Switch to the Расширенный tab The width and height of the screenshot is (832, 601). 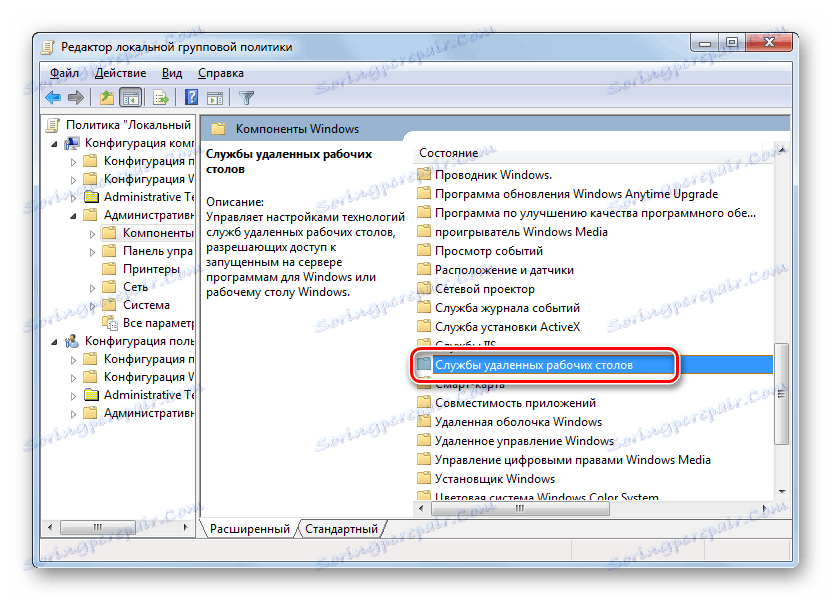click(x=249, y=529)
